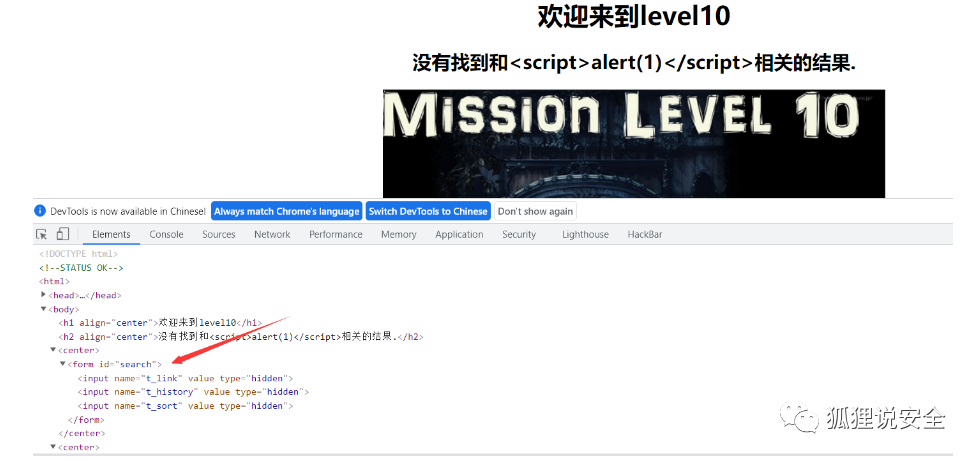Screen dimensions: 977x461
Task: Switch to the Console tab
Action: click(x=166, y=234)
